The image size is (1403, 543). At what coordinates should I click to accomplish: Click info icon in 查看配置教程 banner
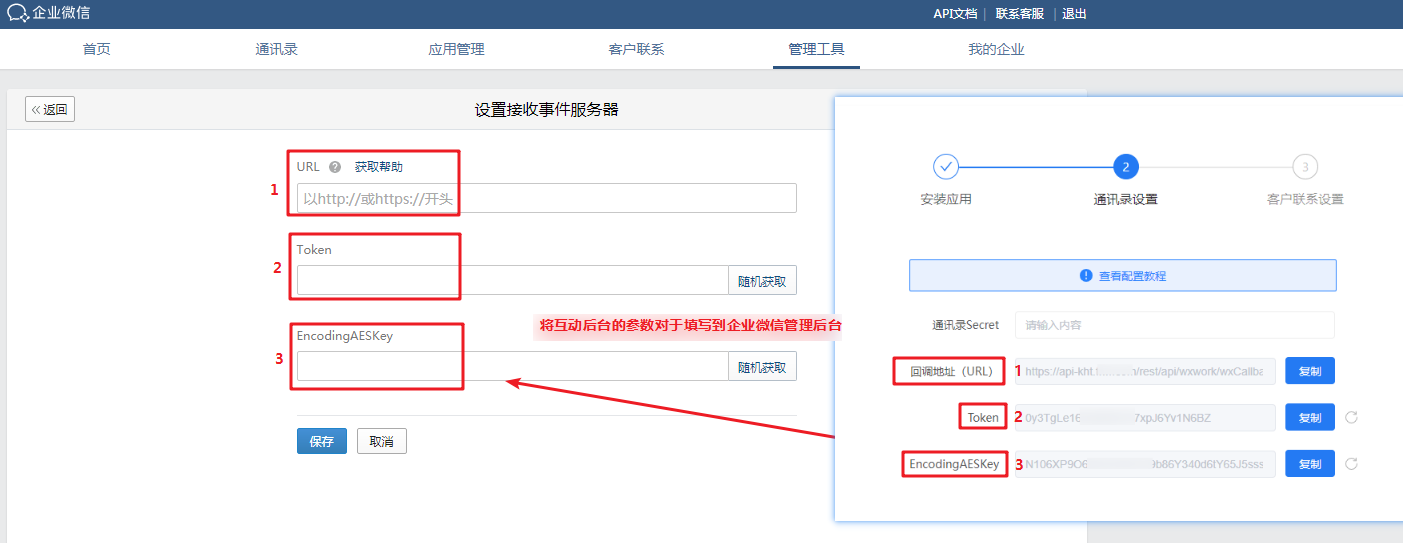tap(1086, 276)
